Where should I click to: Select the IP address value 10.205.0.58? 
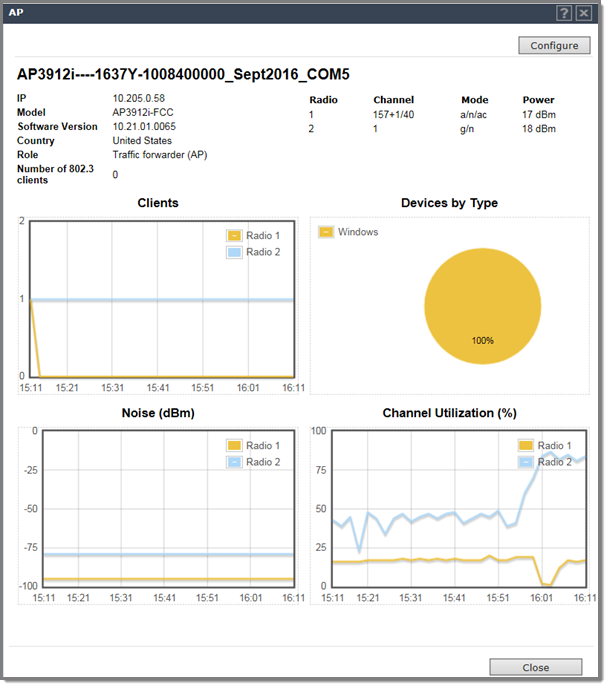pos(139,99)
